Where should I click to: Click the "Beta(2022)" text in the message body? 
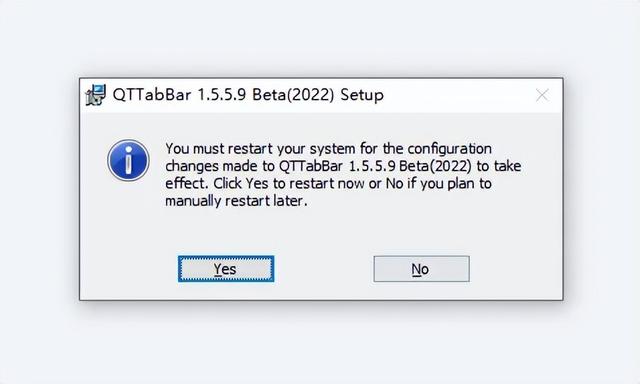(x=436, y=166)
